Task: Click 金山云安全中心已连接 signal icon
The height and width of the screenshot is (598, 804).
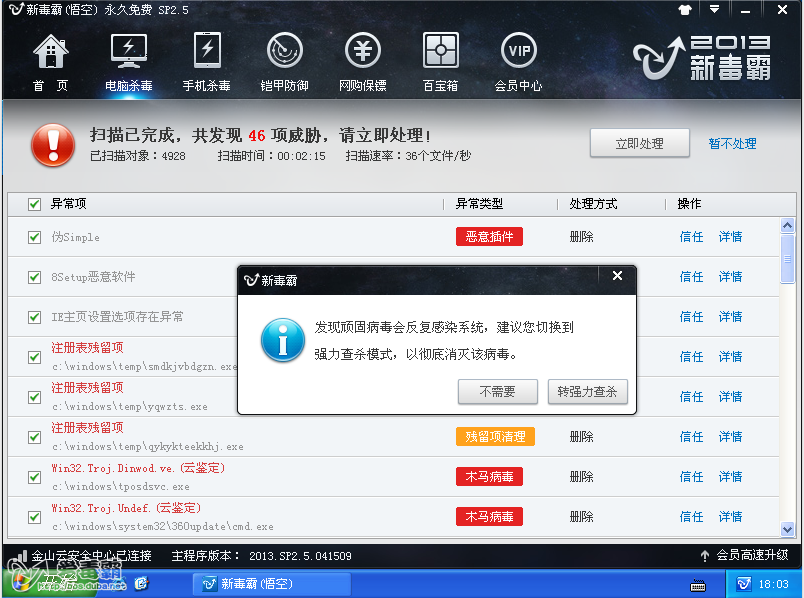Action: point(21,556)
